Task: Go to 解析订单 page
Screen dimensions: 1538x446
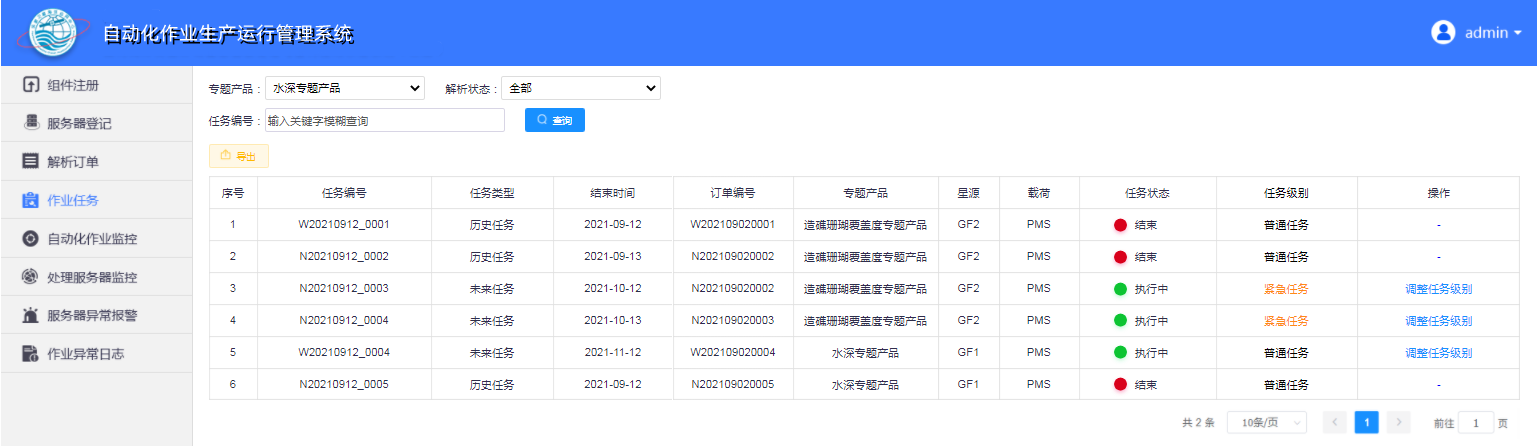Action: pos(96,161)
